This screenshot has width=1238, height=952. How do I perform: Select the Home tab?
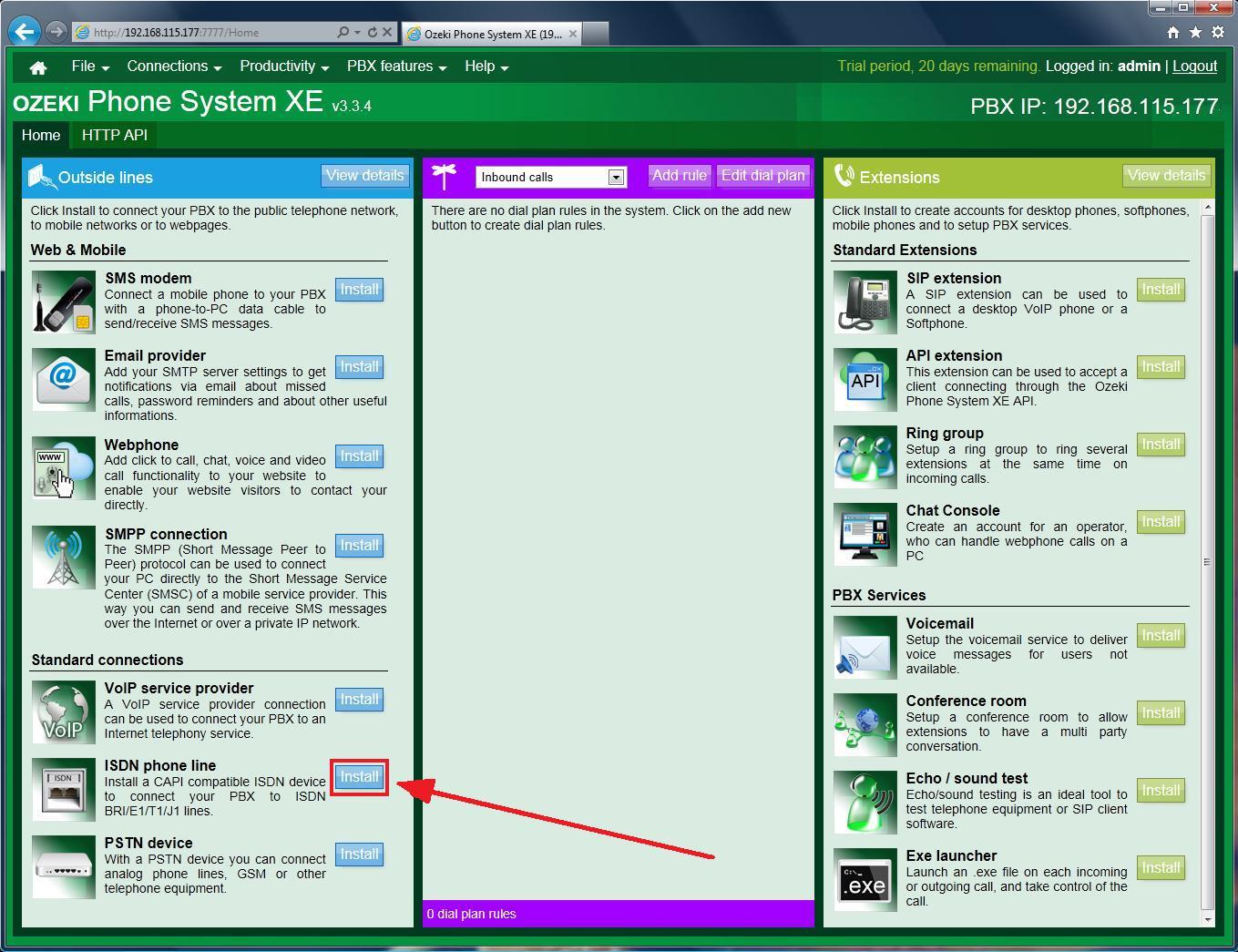tap(41, 135)
